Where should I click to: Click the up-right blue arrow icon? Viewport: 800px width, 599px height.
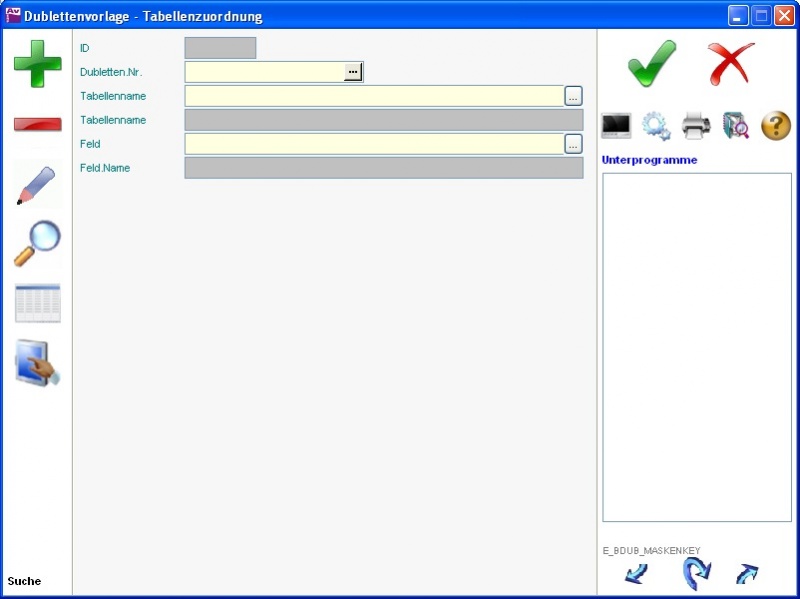pyautogui.click(x=747, y=574)
